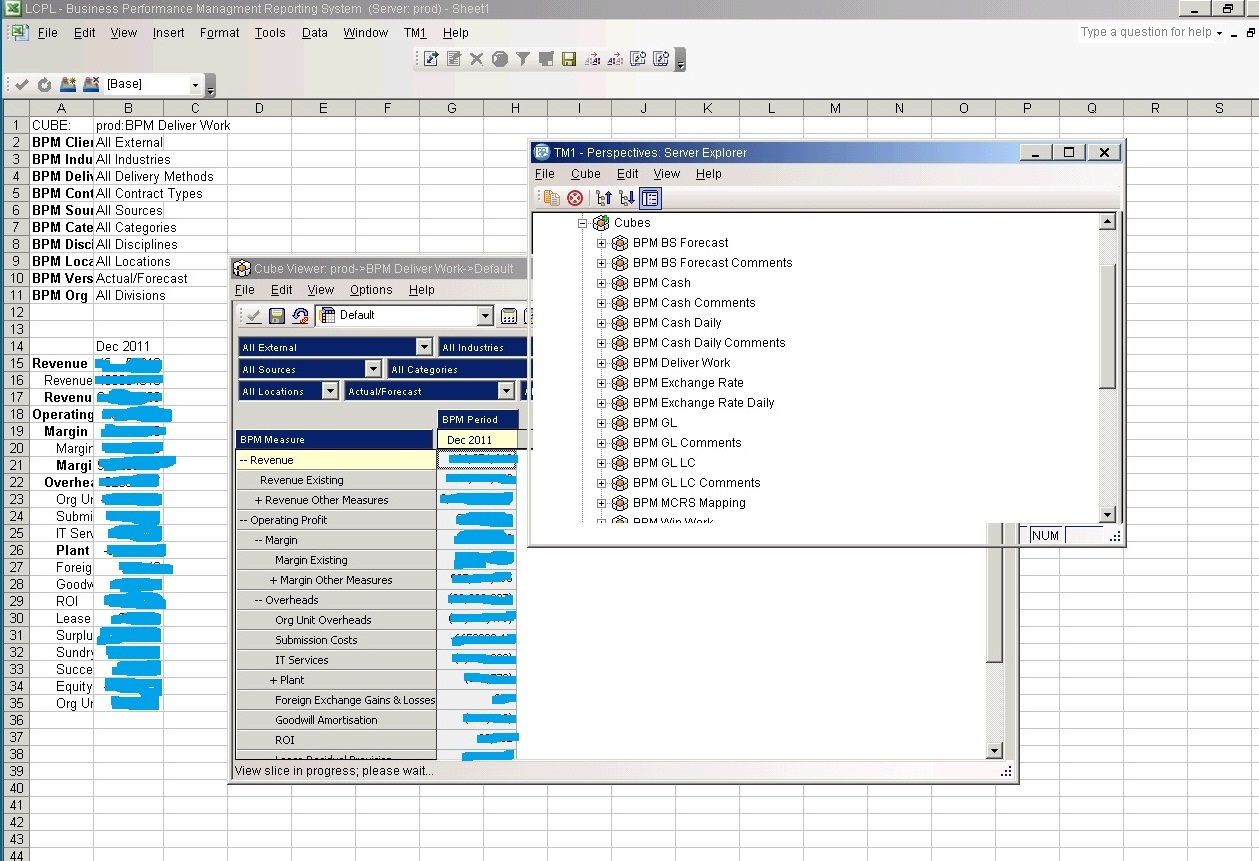
Task: Open the Format menu in Excel
Action: [219, 33]
